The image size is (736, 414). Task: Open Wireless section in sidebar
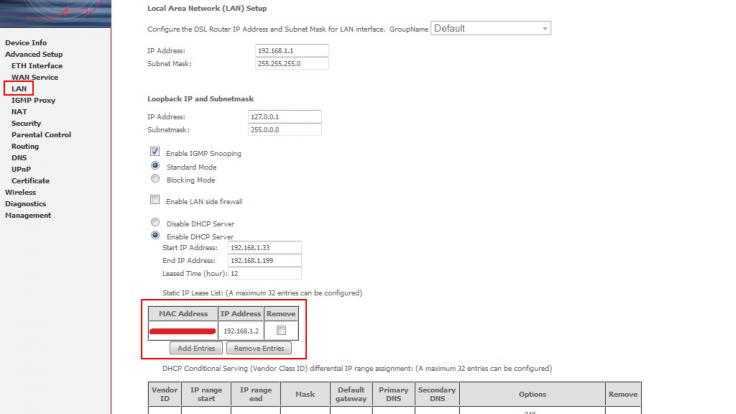click(20, 192)
